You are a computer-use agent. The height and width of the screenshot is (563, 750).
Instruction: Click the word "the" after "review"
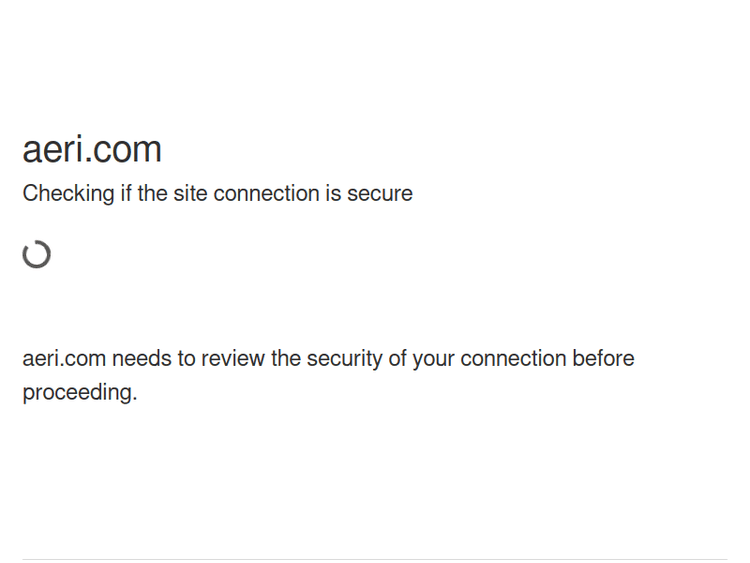pos(286,359)
